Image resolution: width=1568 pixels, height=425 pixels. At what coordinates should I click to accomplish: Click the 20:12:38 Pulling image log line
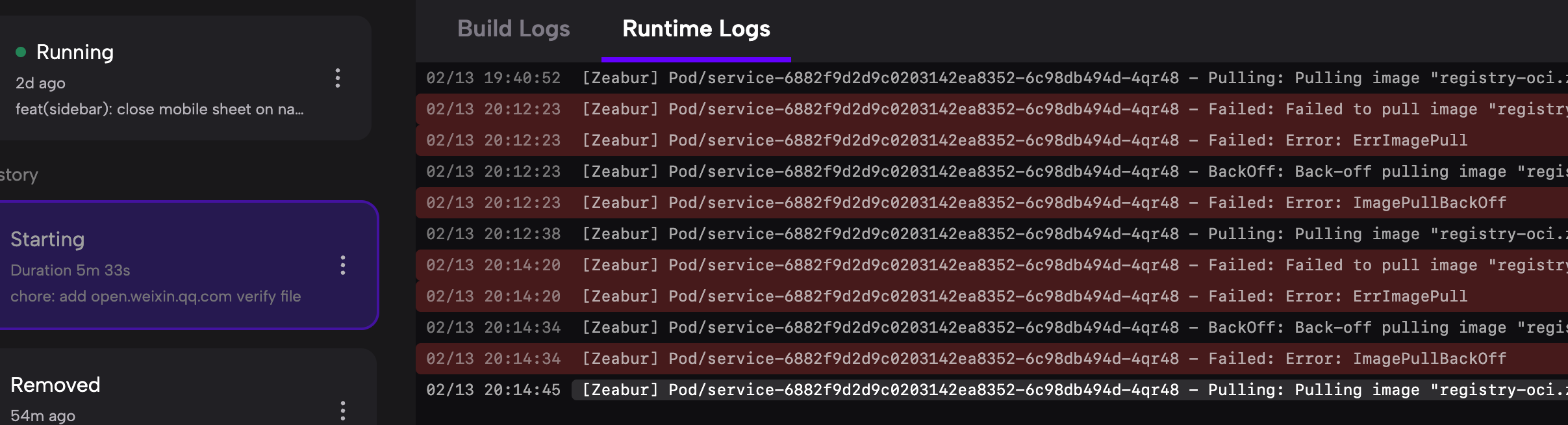[x=974, y=234]
